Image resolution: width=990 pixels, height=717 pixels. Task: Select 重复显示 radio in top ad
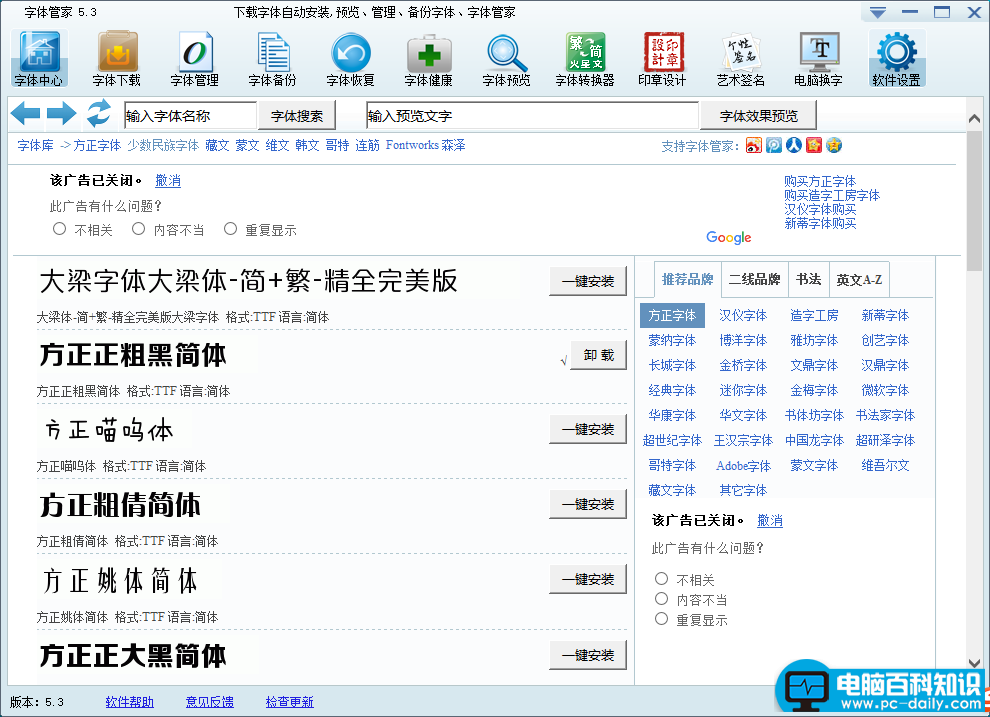230,228
